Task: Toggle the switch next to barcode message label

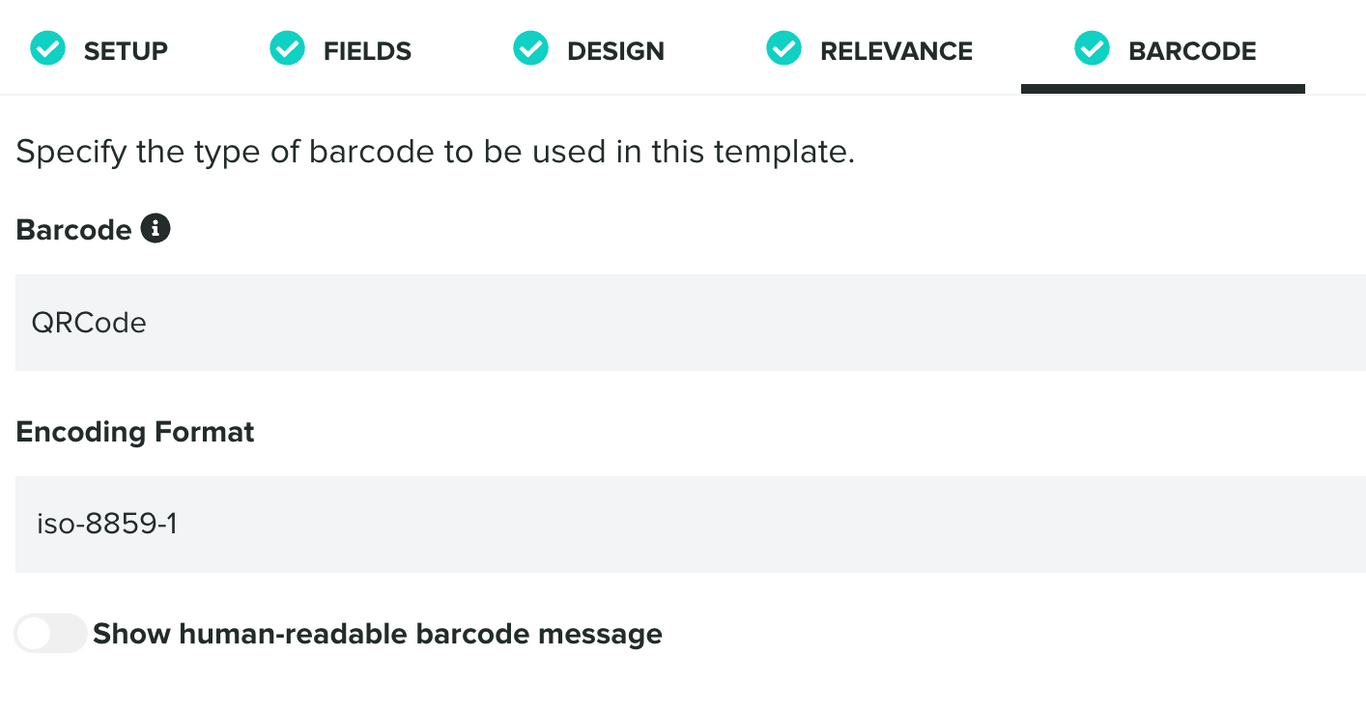Action: click(49, 633)
